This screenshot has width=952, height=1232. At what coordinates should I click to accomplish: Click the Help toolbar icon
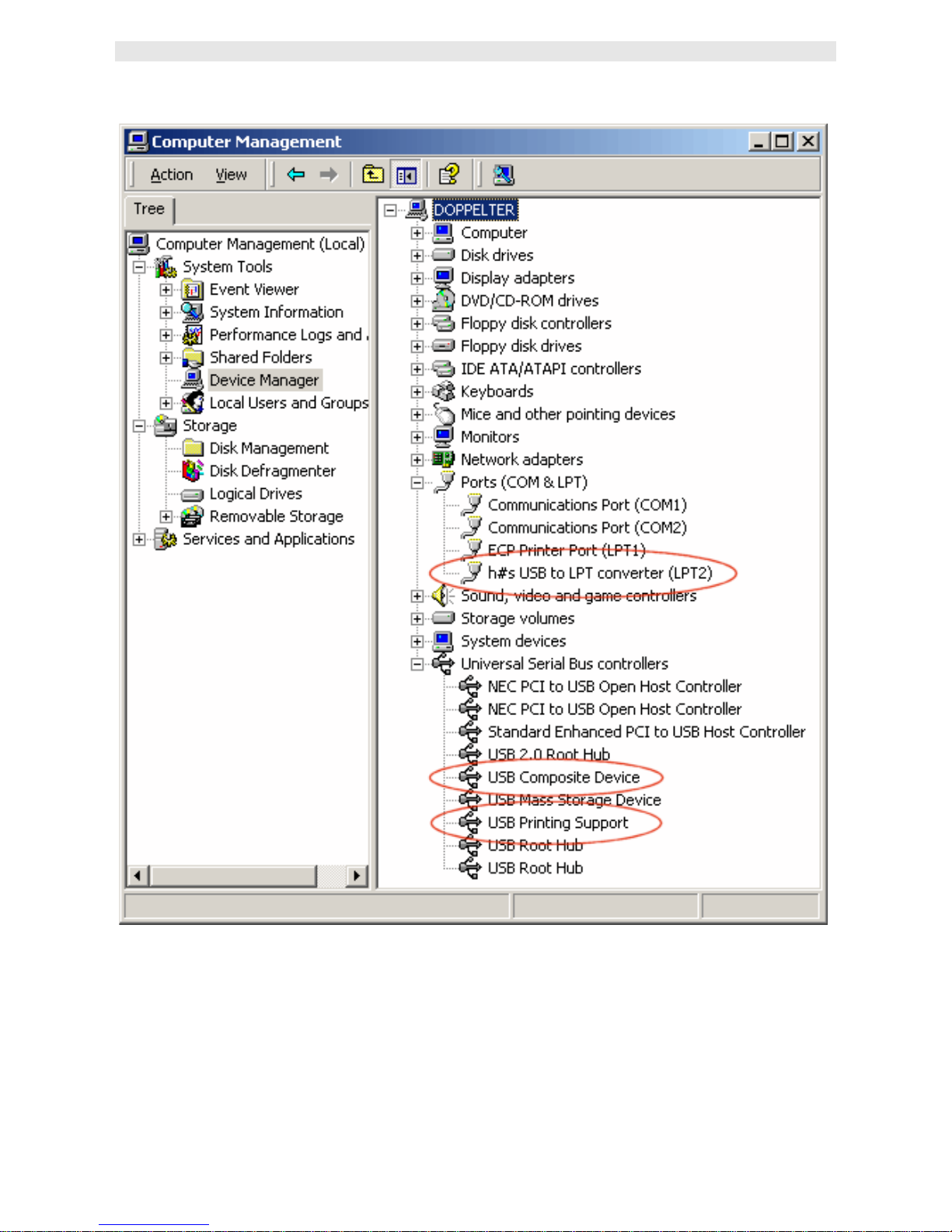(448, 175)
